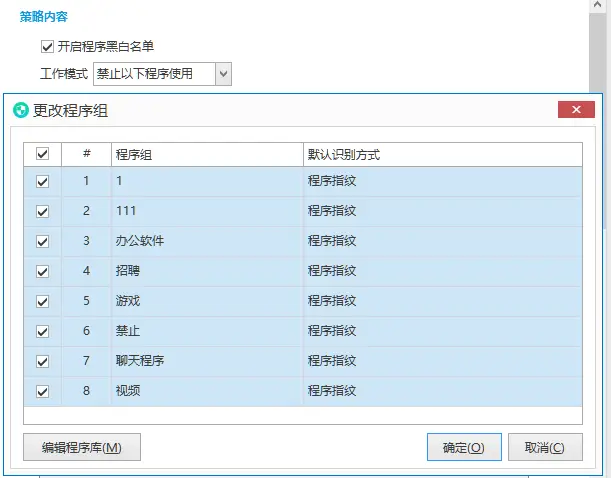Toggle checkbox for 办公软件 group
Viewport: 611px width, 478px height.
click(x=42, y=241)
